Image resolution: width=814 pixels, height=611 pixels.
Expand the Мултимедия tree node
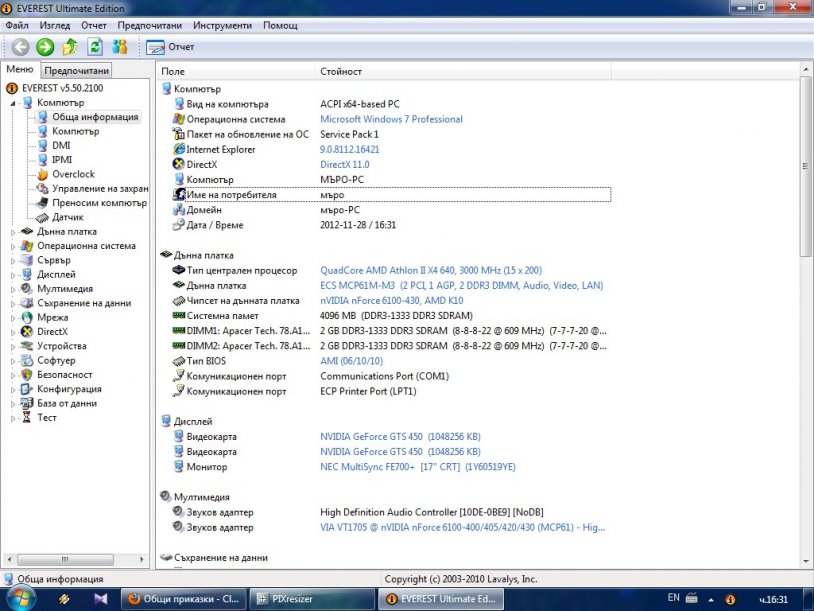(x=14, y=289)
